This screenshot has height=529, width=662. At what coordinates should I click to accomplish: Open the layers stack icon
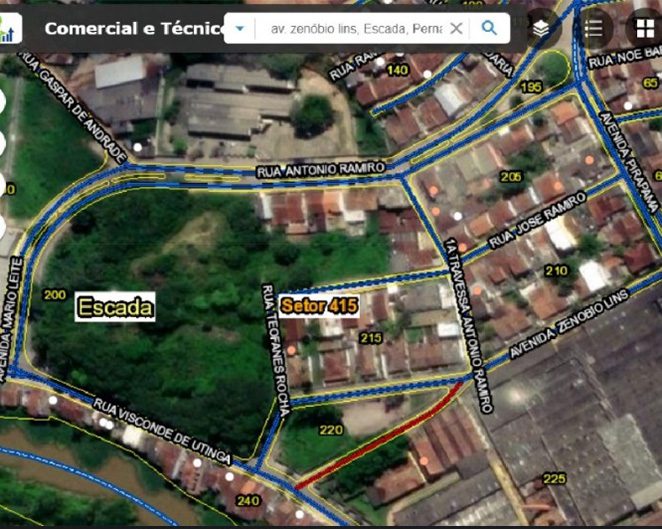pos(541,29)
